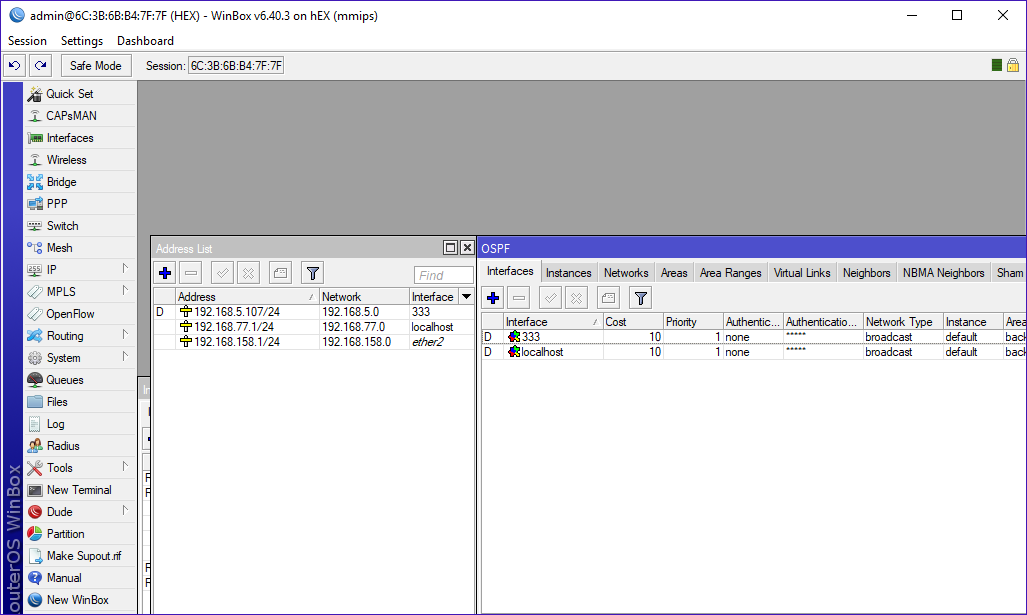1027x615 pixels.
Task: Open Interfaces in sidebar
Action: 80,138
